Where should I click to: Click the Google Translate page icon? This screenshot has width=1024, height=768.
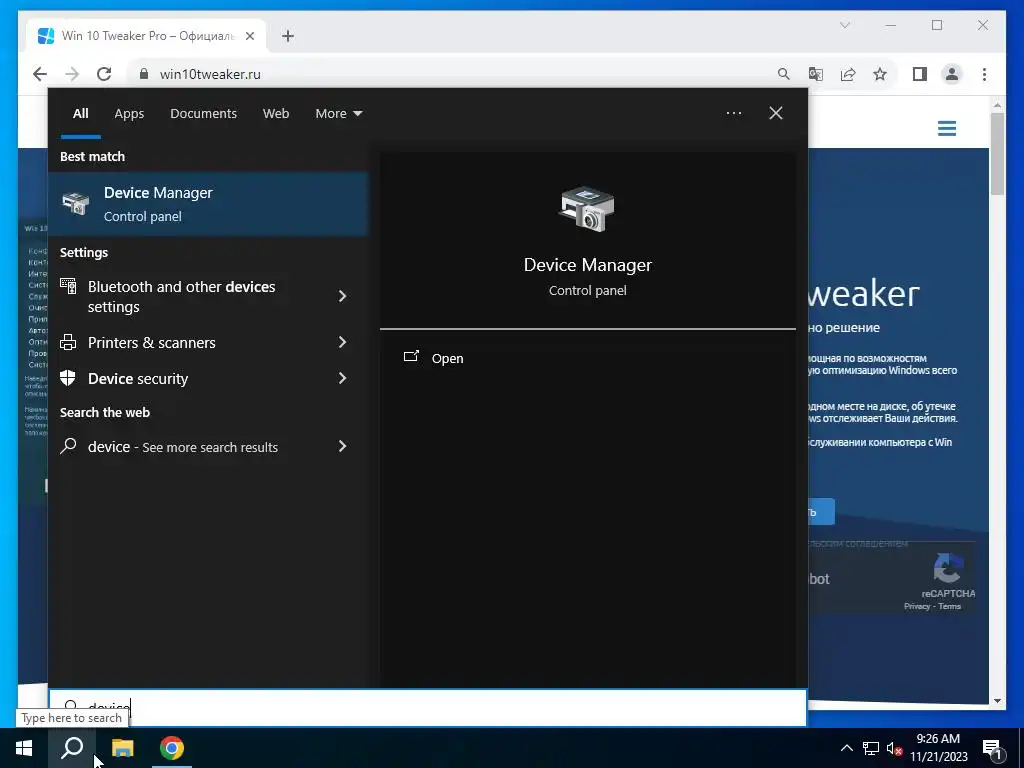coord(816,74)
